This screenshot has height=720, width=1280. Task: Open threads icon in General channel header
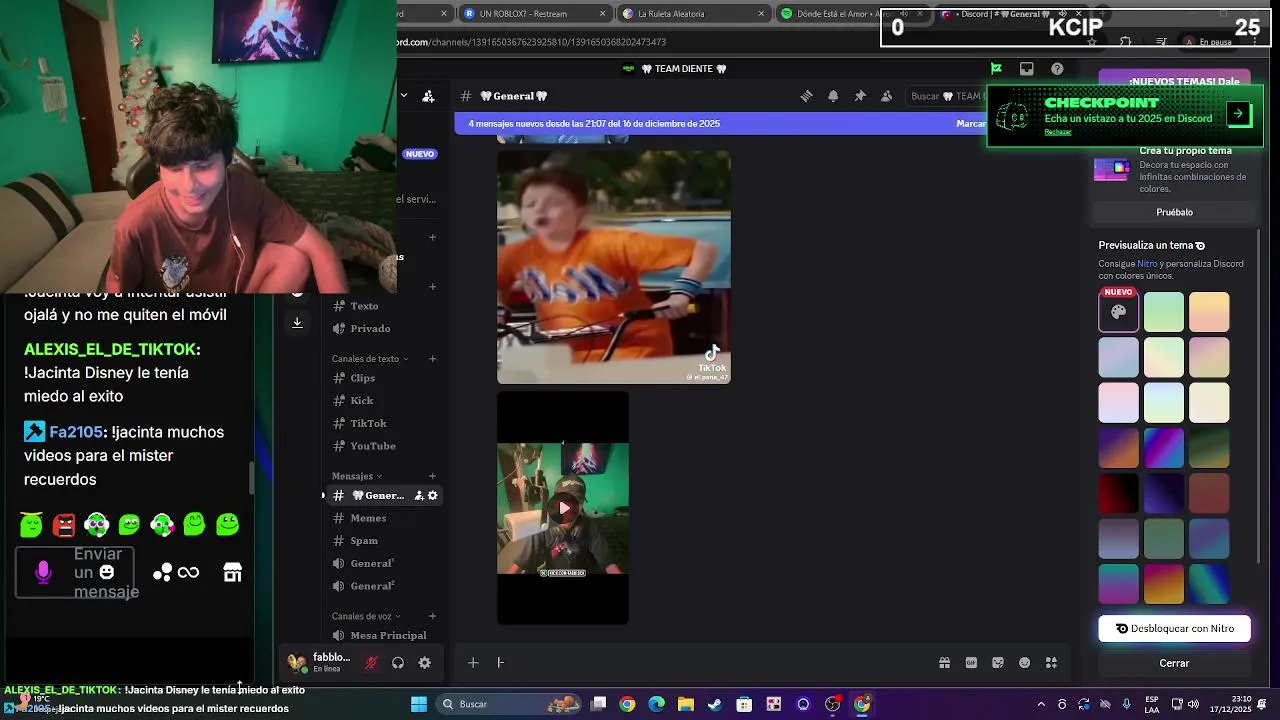[x=806, y=96]
